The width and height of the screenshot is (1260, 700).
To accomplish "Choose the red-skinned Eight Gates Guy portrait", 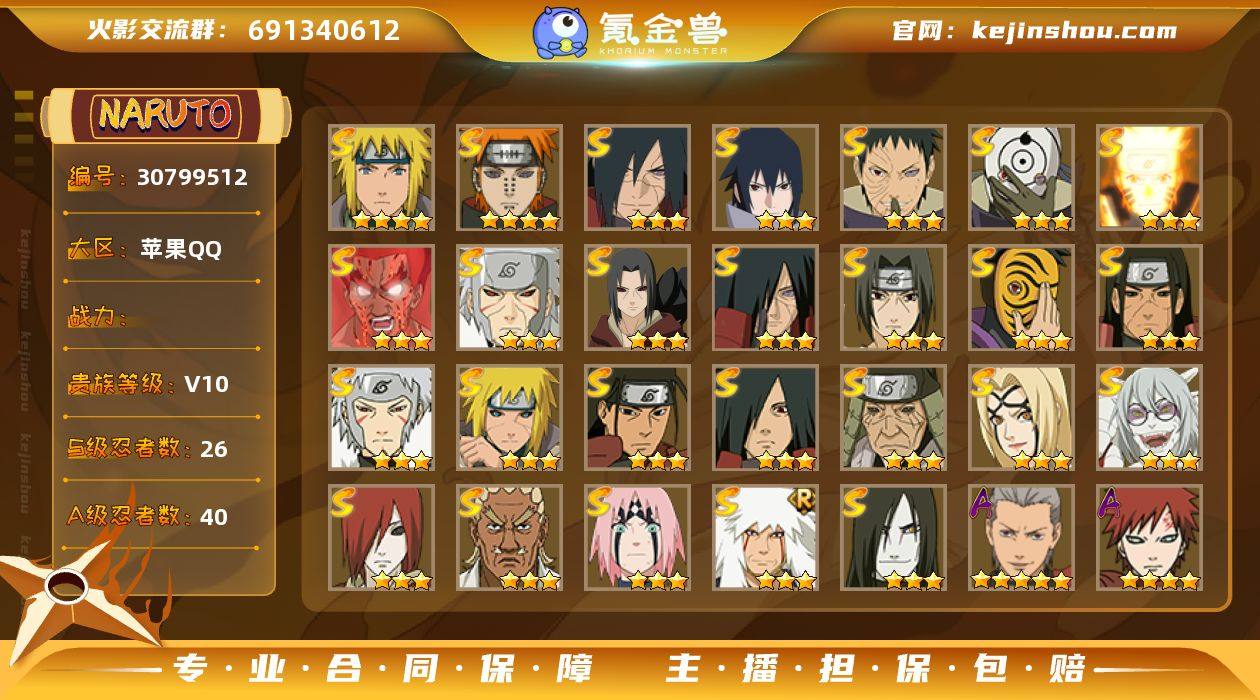I will point(382,298).
